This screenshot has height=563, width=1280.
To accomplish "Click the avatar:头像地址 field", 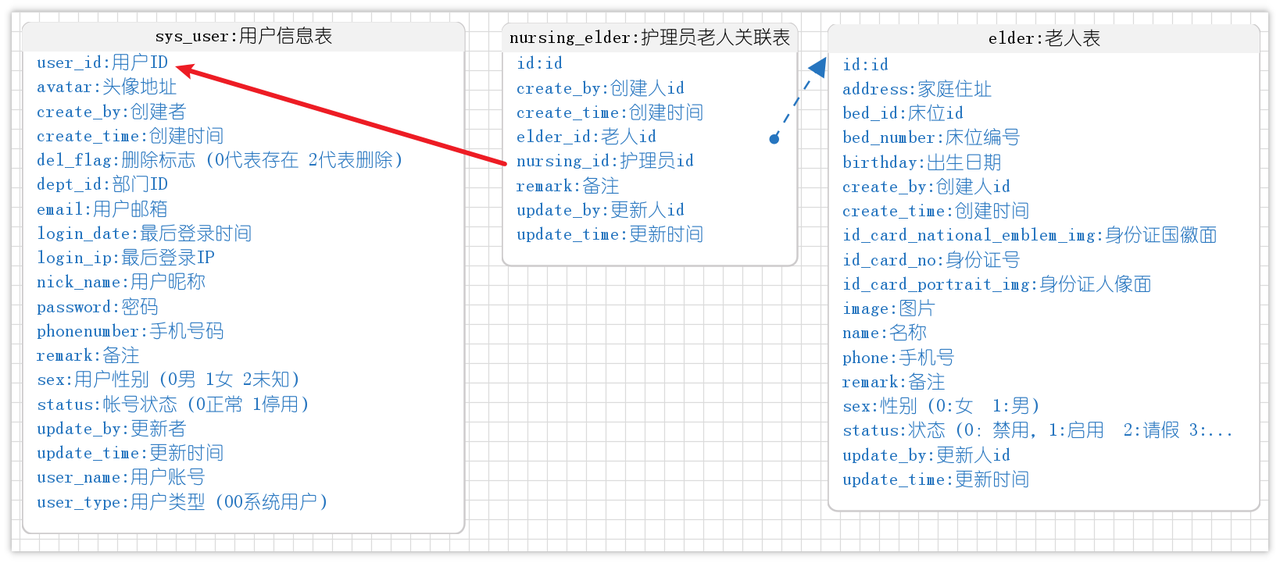I will point(107,87).
